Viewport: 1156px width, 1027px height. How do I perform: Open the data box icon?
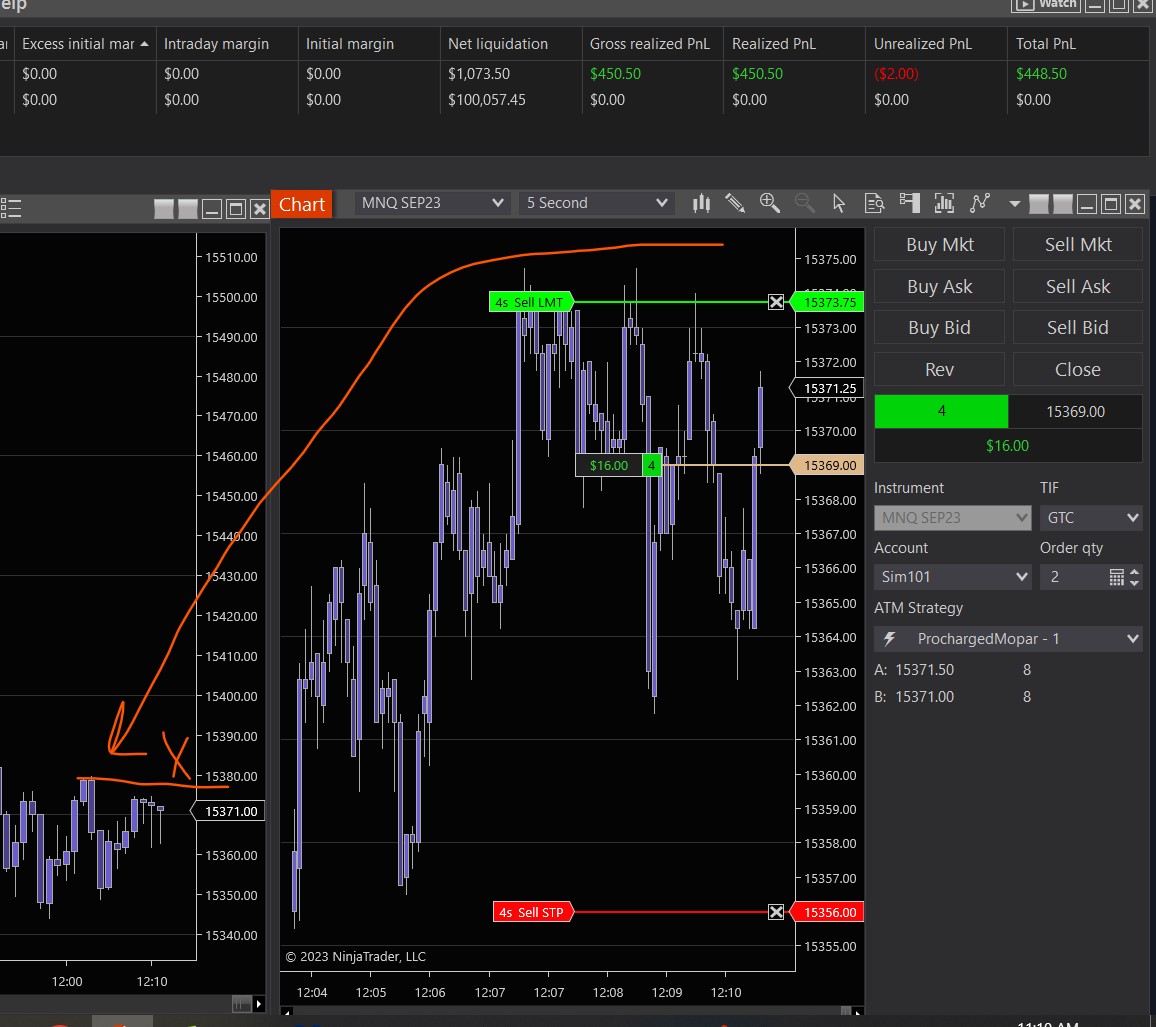[x=874, y=203]
